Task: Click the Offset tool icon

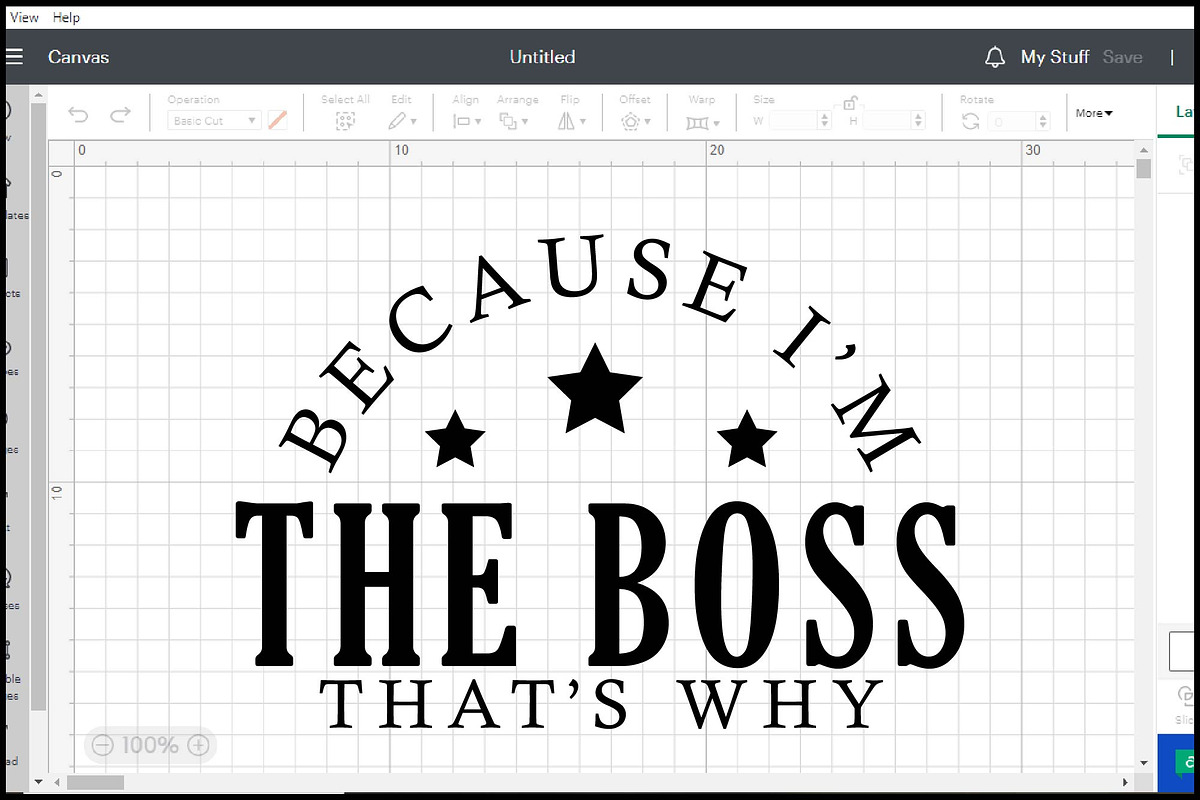Action: (630, 121)
